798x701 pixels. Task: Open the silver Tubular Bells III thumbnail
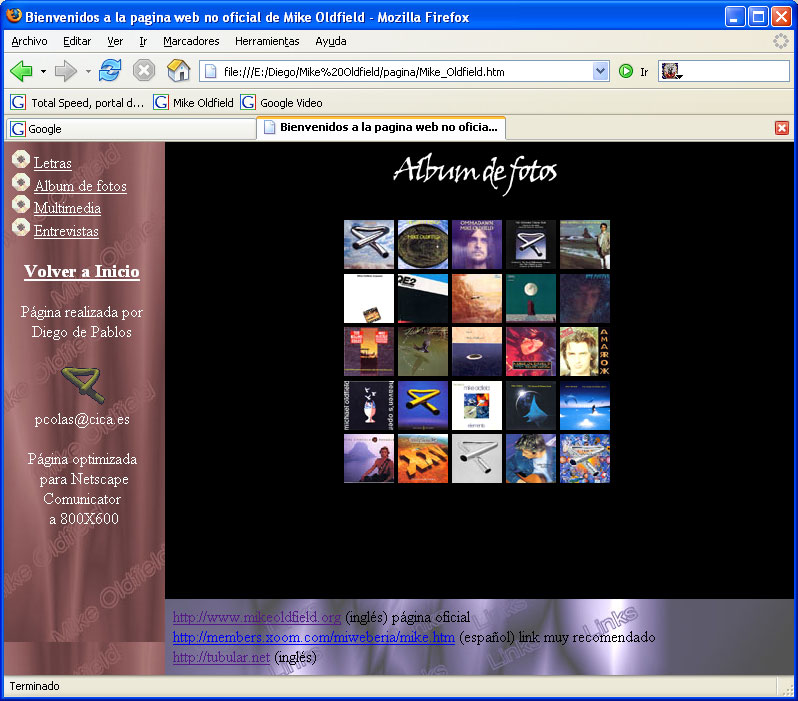point(477,459)
